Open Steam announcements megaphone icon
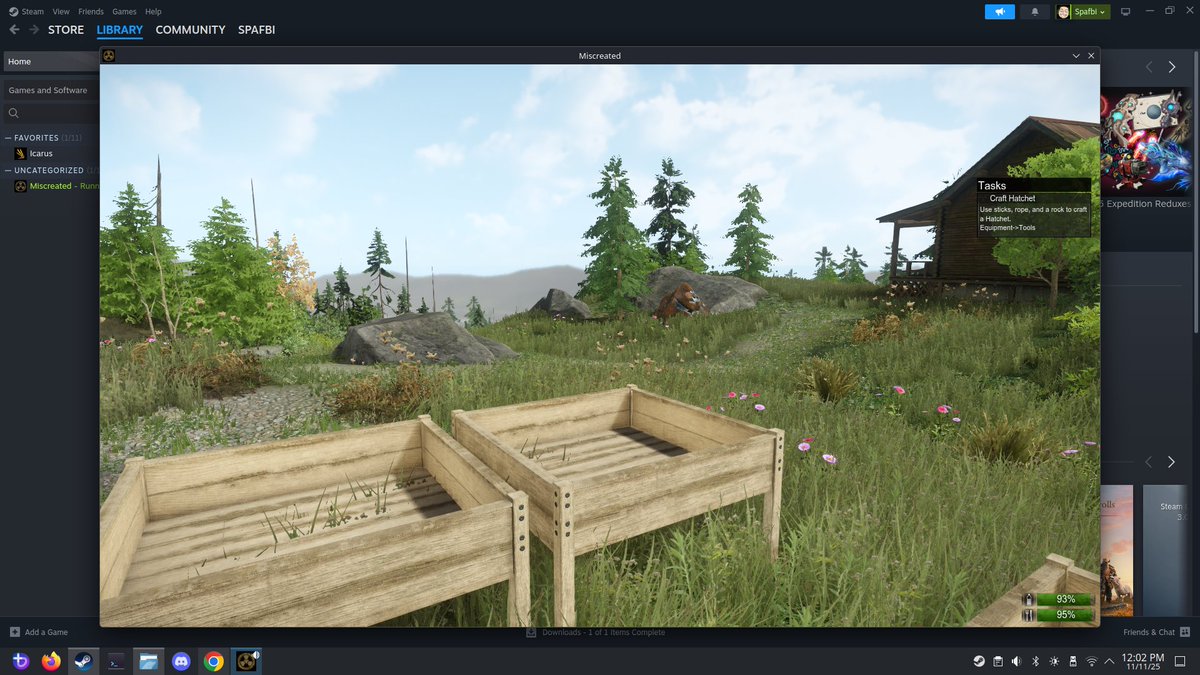Image resolution: width=1200 pixels, height=675 pixels. [x=1000, y=11]
